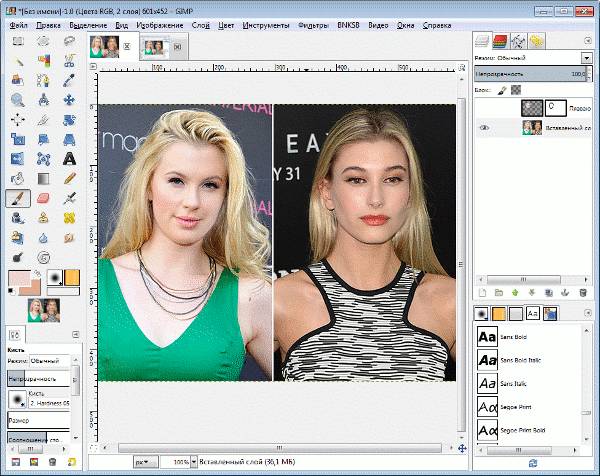This screenshot has width=600, height=476.
Task: Open the Файл menu
Action: point(18,25)
